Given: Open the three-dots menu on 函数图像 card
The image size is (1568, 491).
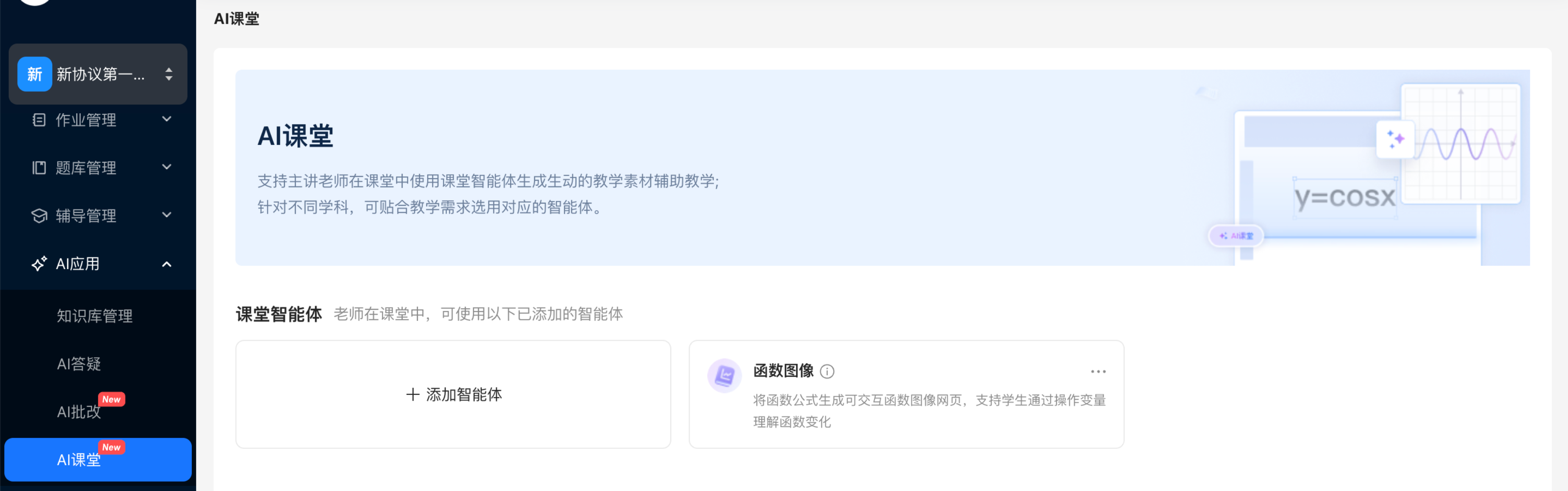Looking at the screenshot, I should (x=1097, y=371).
